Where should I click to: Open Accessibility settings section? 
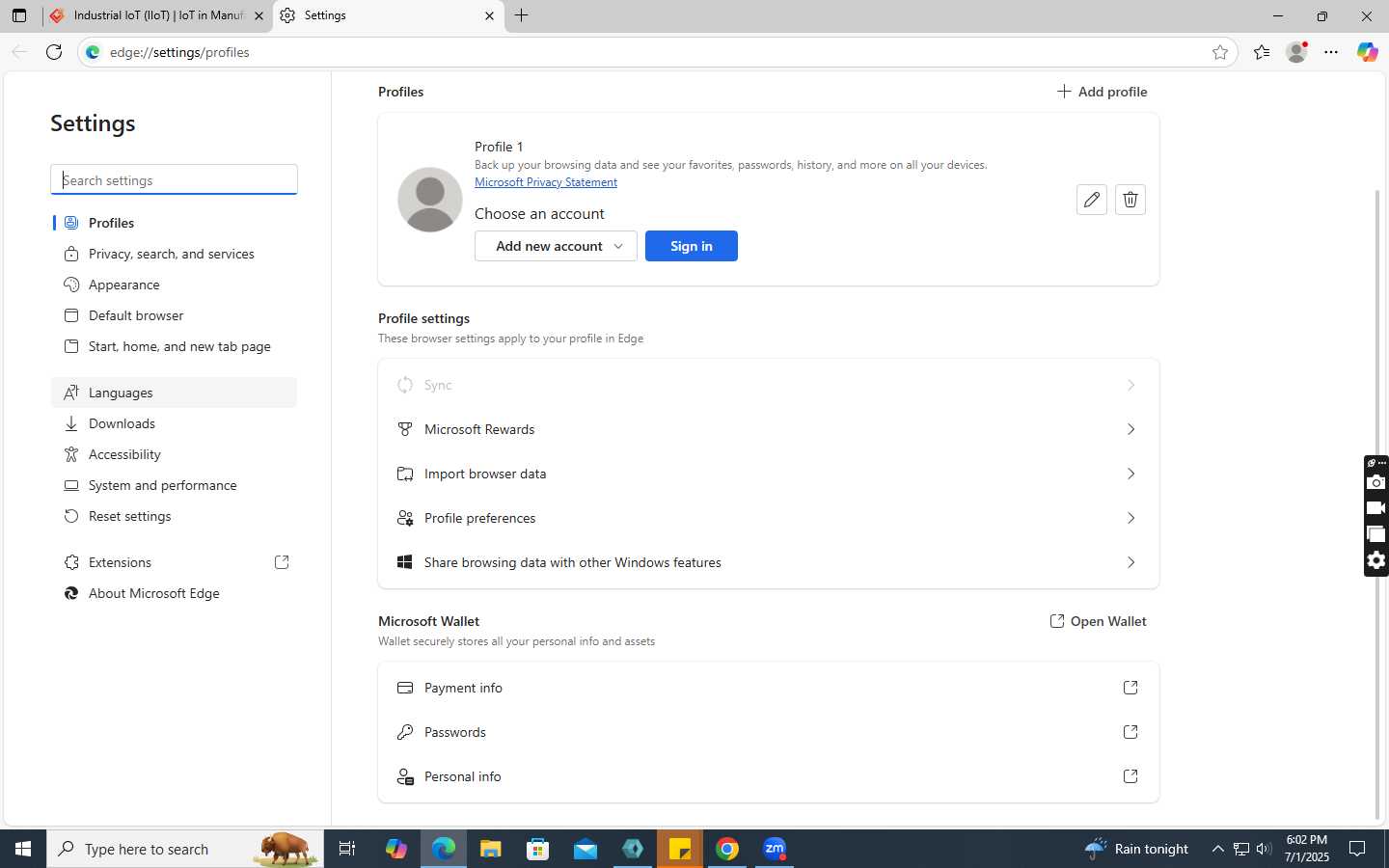click(x=174, y=454)
